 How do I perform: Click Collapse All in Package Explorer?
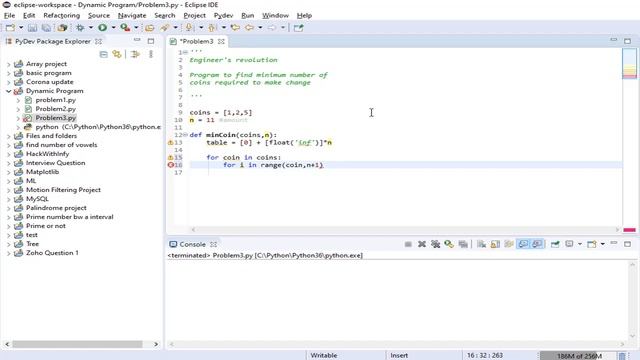point(103,54)
